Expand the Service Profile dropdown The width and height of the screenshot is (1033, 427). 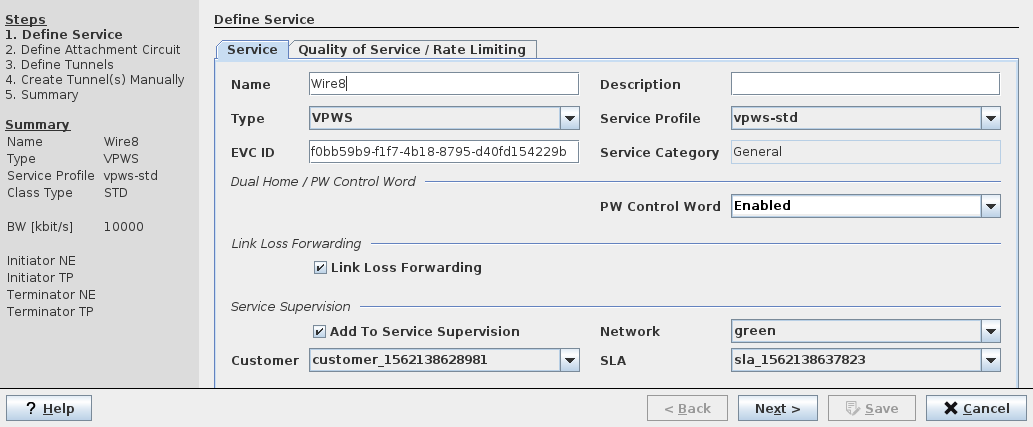click(x=990, y=119)
